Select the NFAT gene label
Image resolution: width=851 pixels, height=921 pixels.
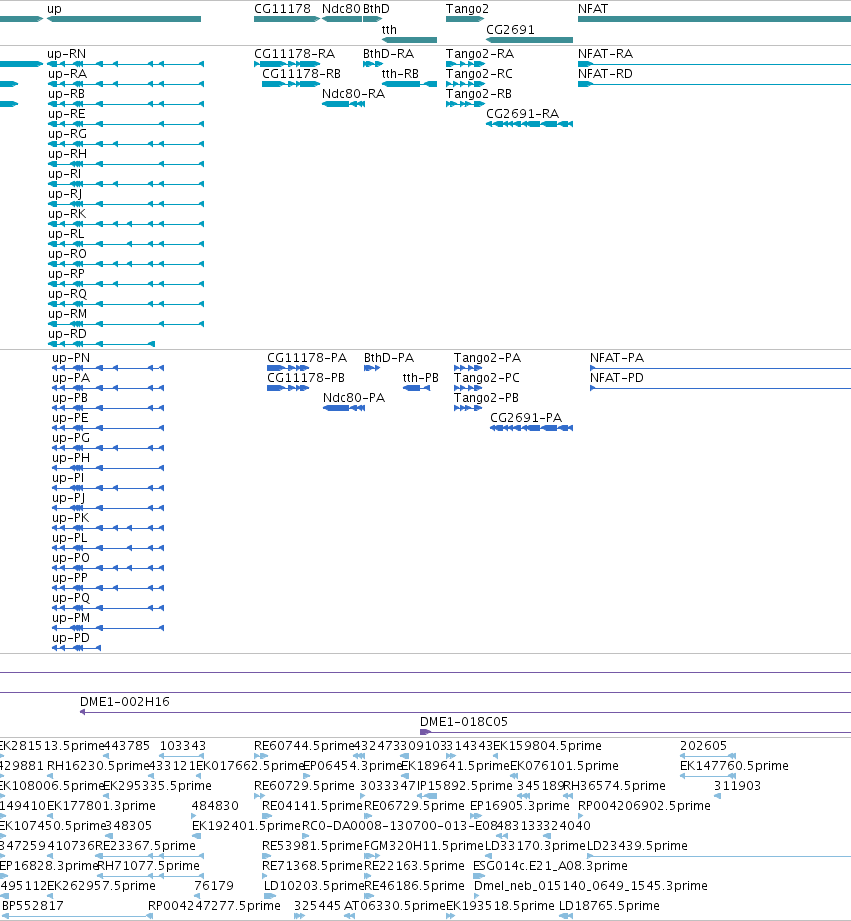click(x=593, y=9)
